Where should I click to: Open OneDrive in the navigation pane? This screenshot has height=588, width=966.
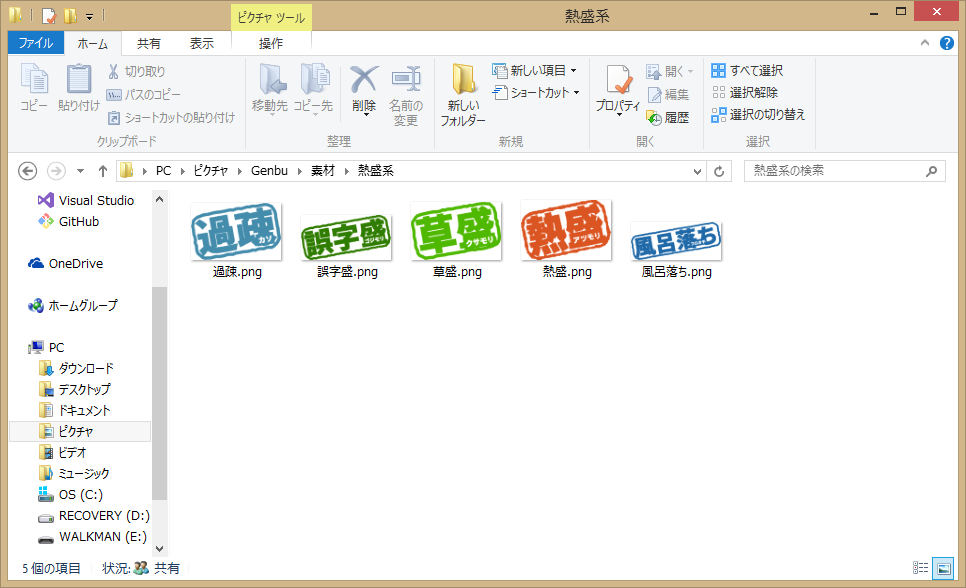75,264
